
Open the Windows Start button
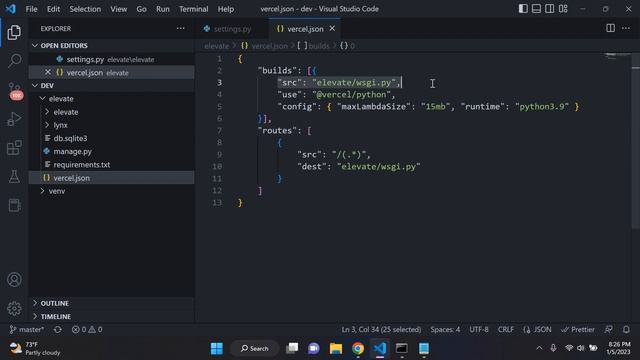pos(217,348)
